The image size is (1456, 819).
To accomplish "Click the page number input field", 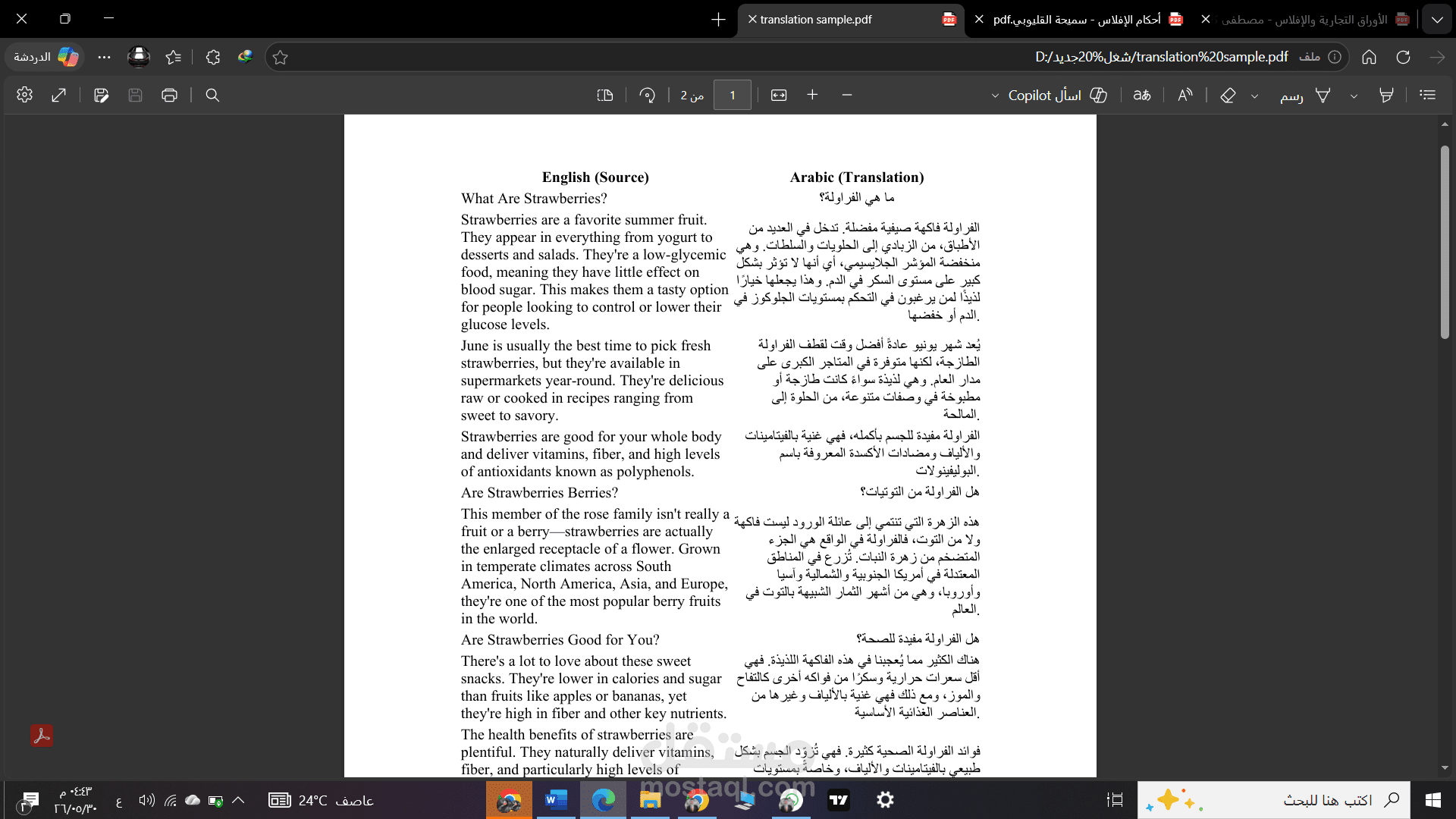I will click(733, 95).
